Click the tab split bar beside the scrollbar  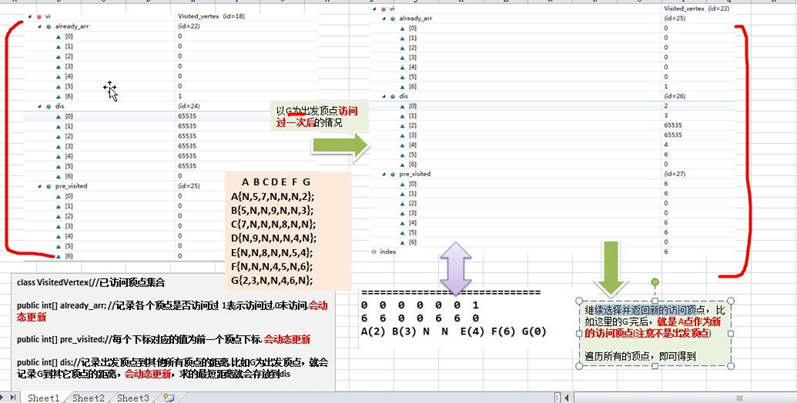pos(558,398)
